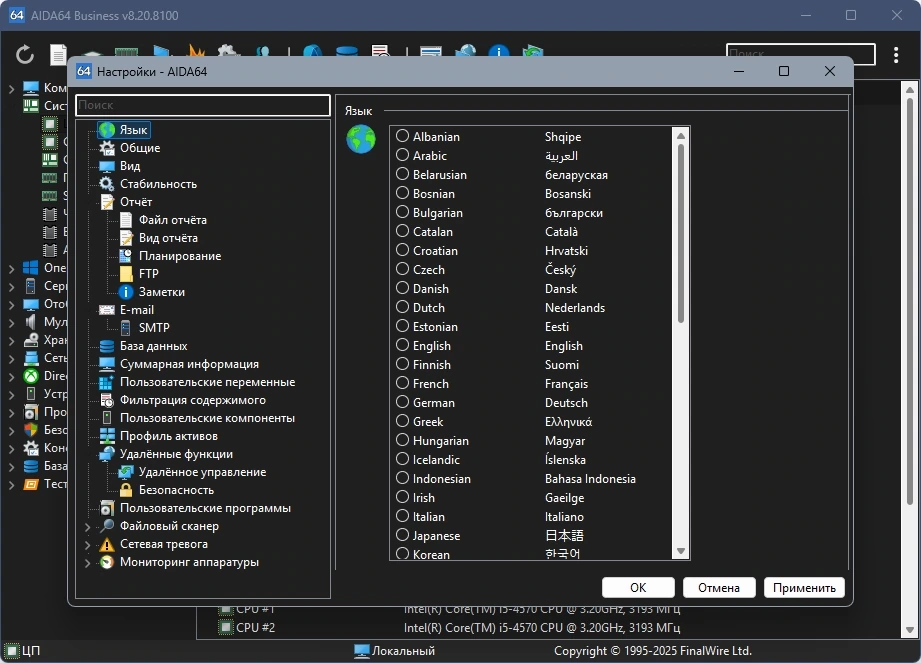Image resolution: width=921 pixels, height=663 pixels.
Task: Click the language list scroll down arrow
Action: (681, 551)
